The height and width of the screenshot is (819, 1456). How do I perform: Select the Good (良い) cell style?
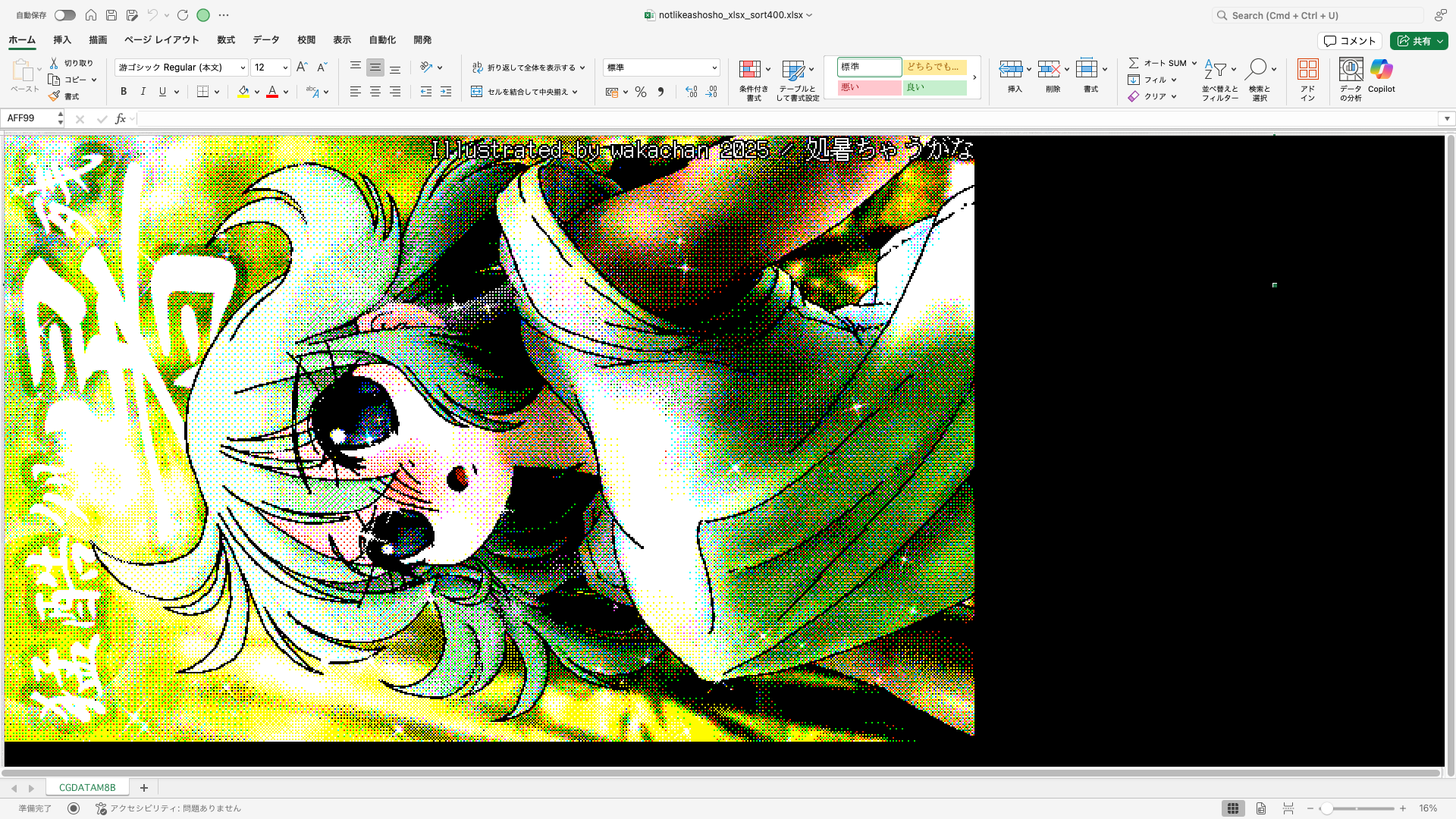[x=934, y=88]
